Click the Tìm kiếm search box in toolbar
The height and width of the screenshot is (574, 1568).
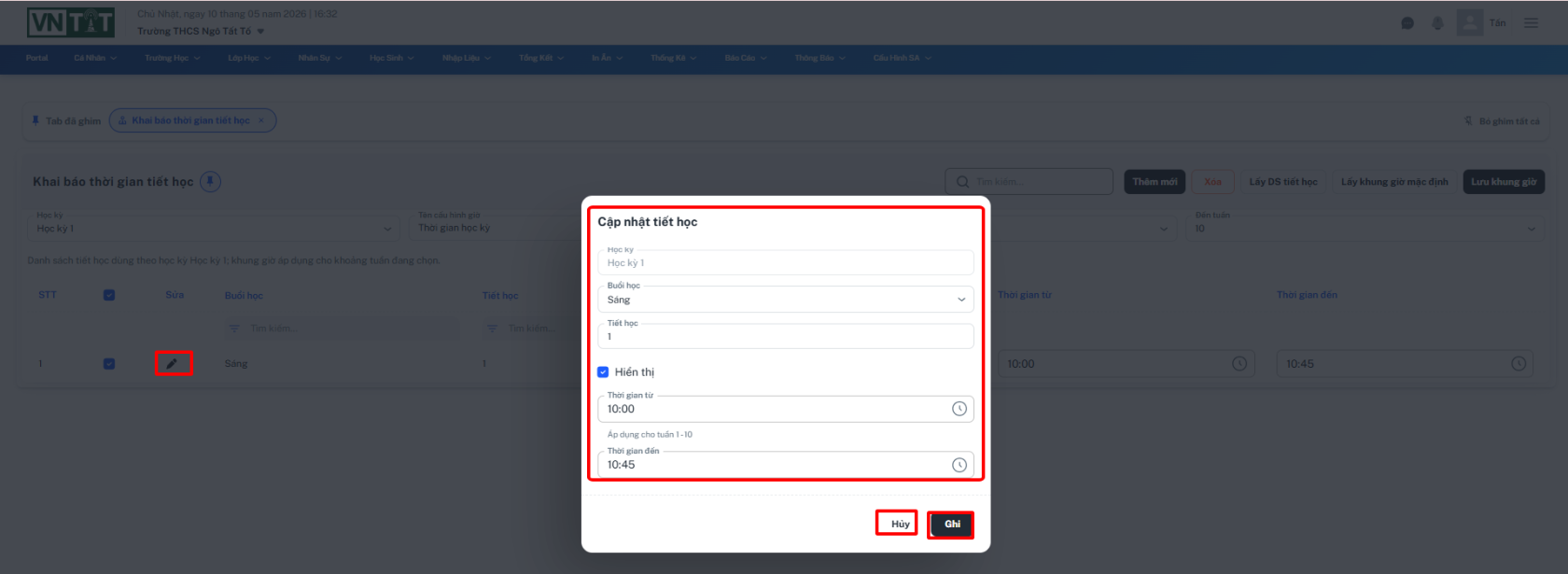coord(1029,182)
